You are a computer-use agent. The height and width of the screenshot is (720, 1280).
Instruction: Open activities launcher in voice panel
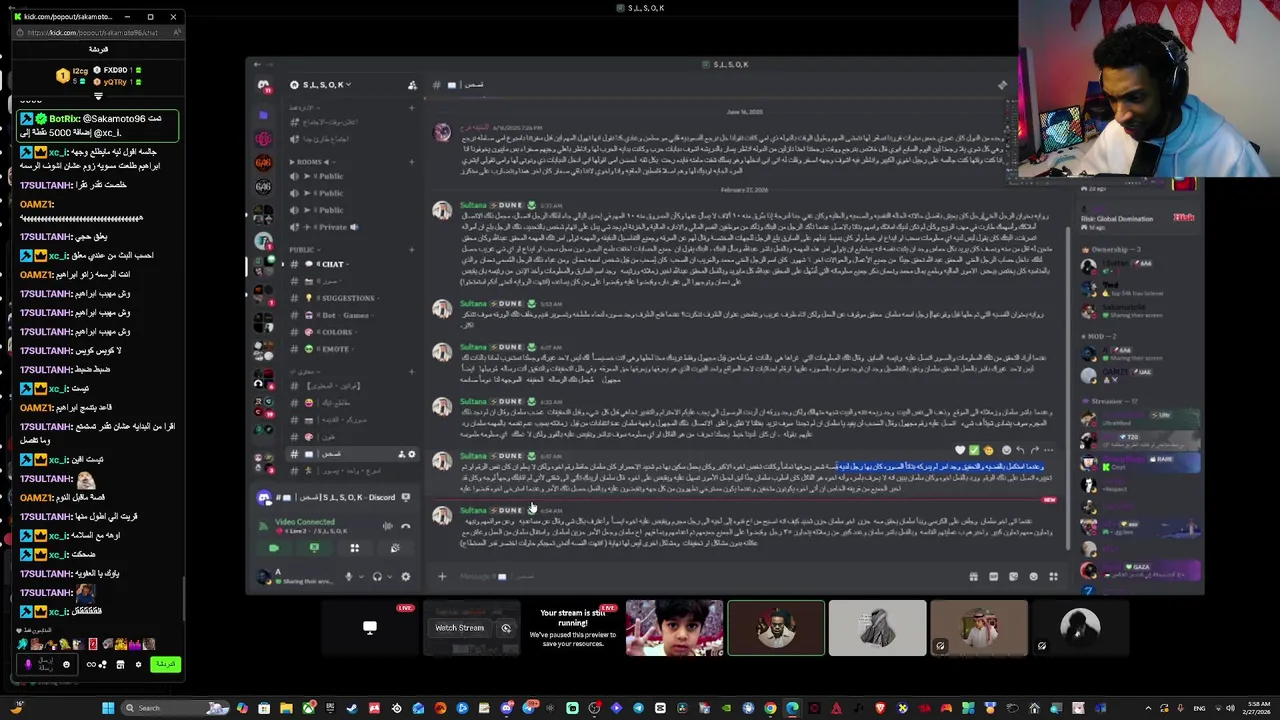click(x=354, y=548)
